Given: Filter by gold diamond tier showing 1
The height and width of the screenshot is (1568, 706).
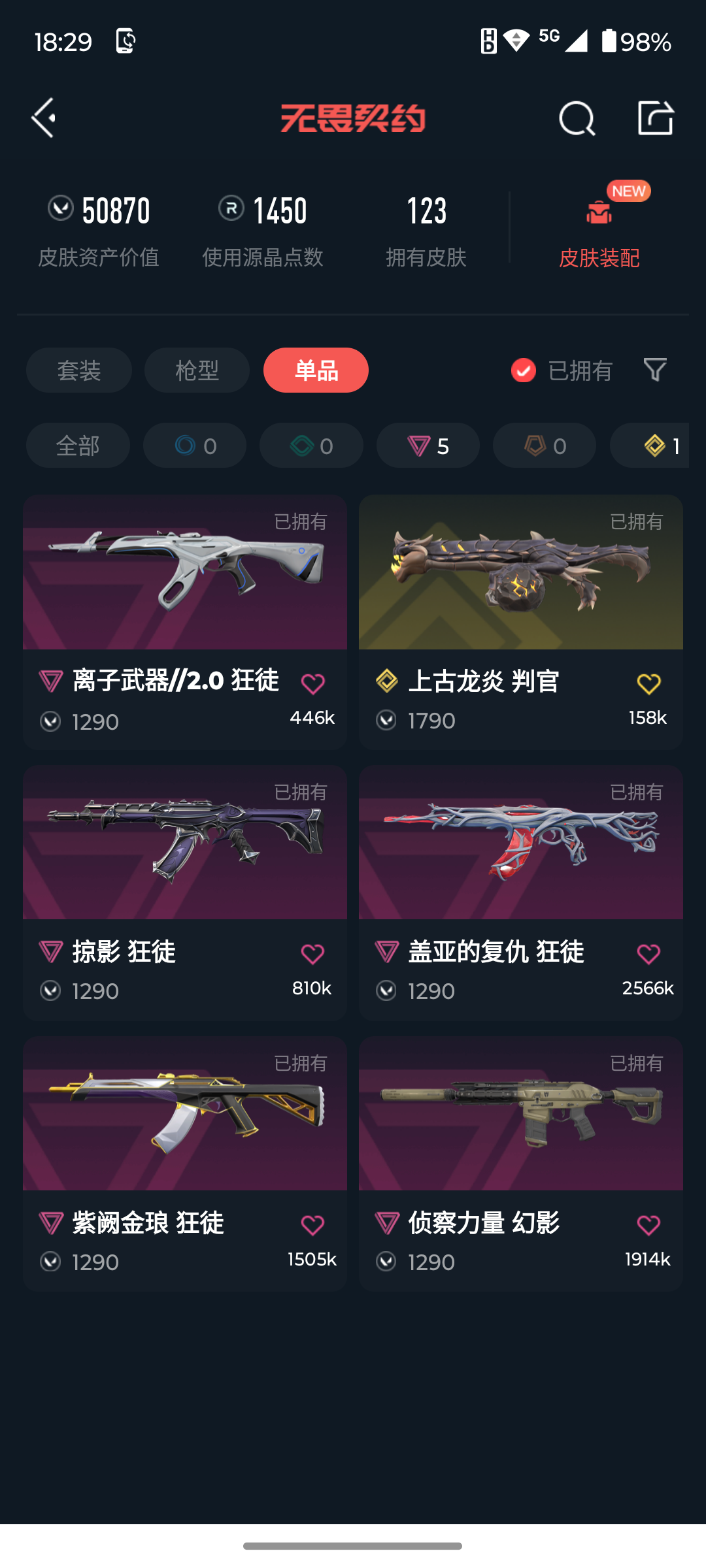Looking at the screenshot, I should pos(650,446).
